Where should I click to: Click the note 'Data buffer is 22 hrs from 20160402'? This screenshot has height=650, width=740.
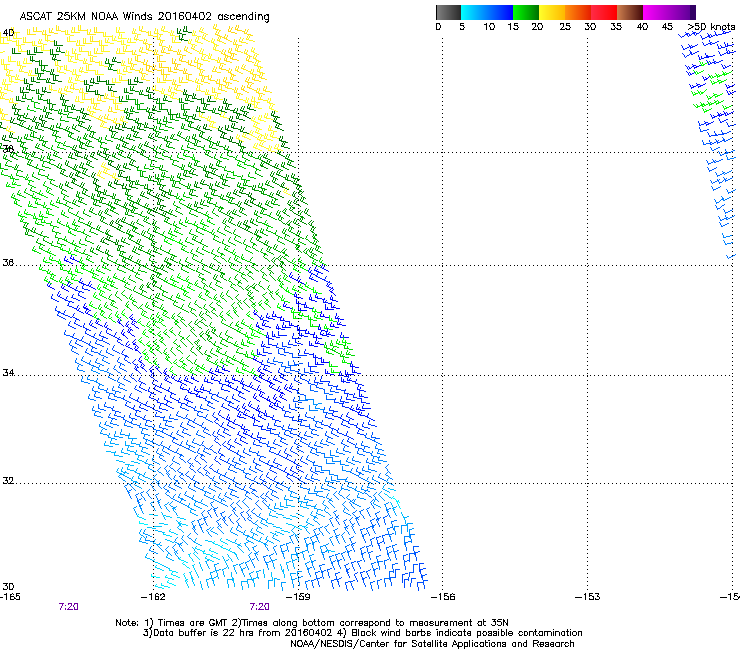point(243,633)
